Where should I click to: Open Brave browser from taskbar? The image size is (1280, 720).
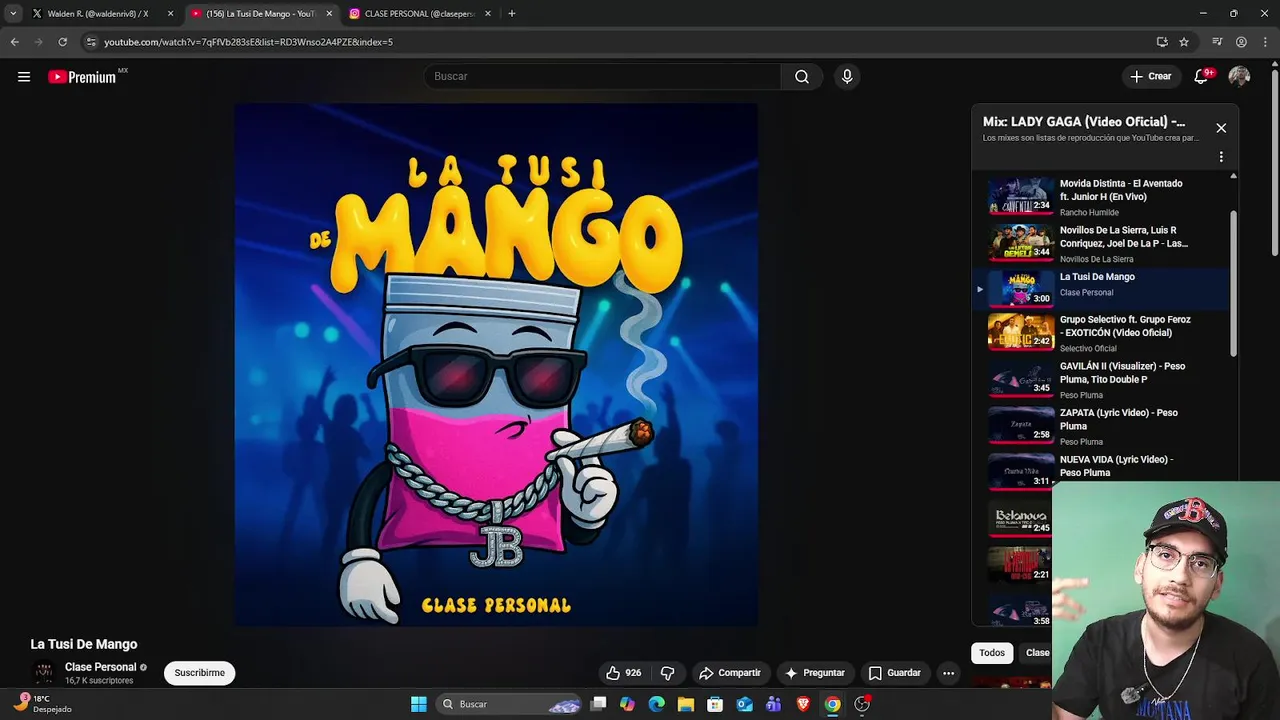803,704
